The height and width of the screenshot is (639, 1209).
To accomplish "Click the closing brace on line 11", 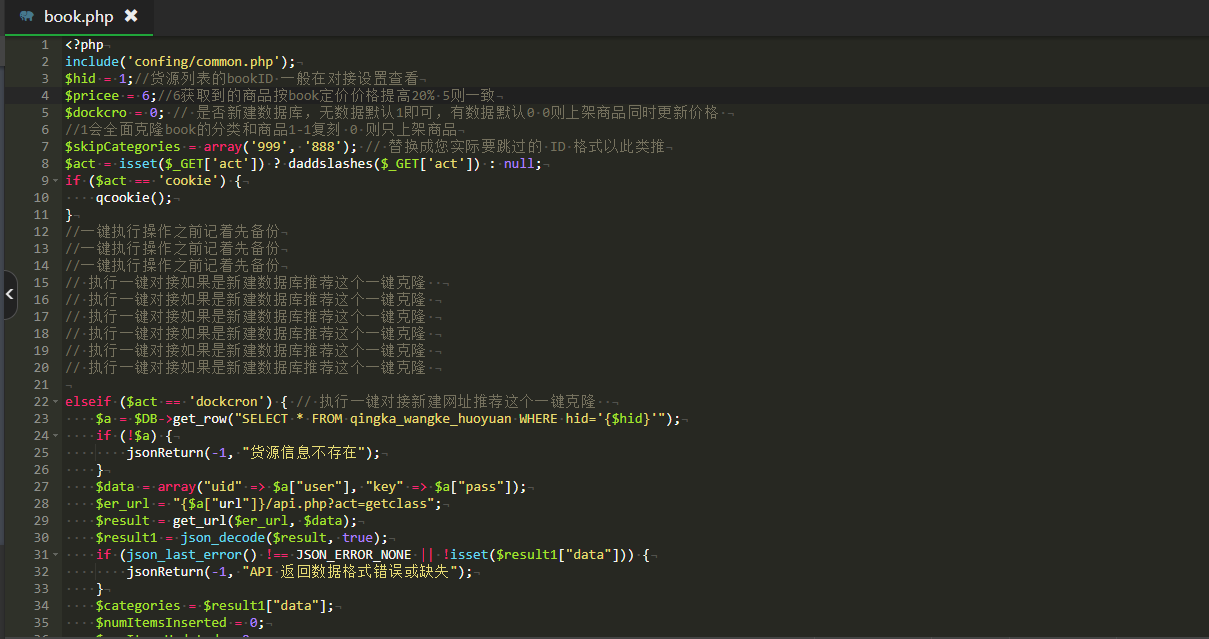I will [x=69, y=214].
